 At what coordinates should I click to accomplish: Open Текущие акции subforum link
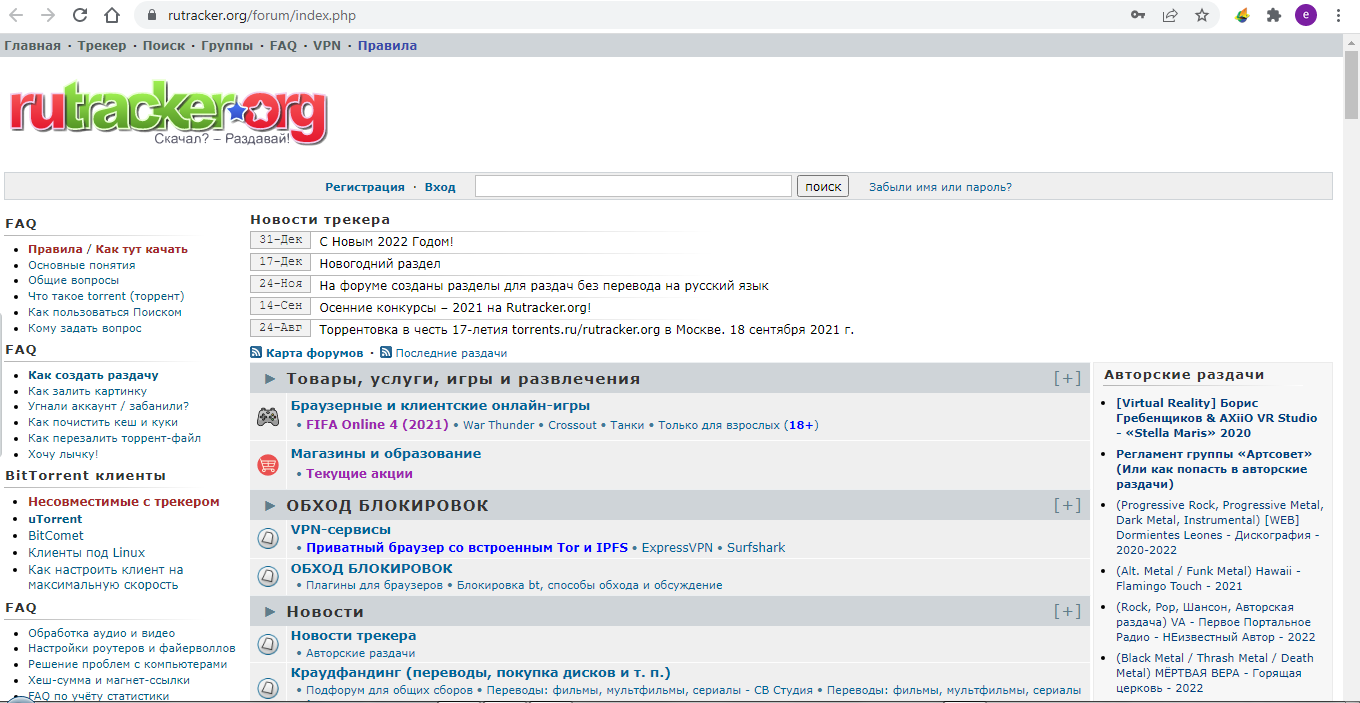click(x=359, y=474)
